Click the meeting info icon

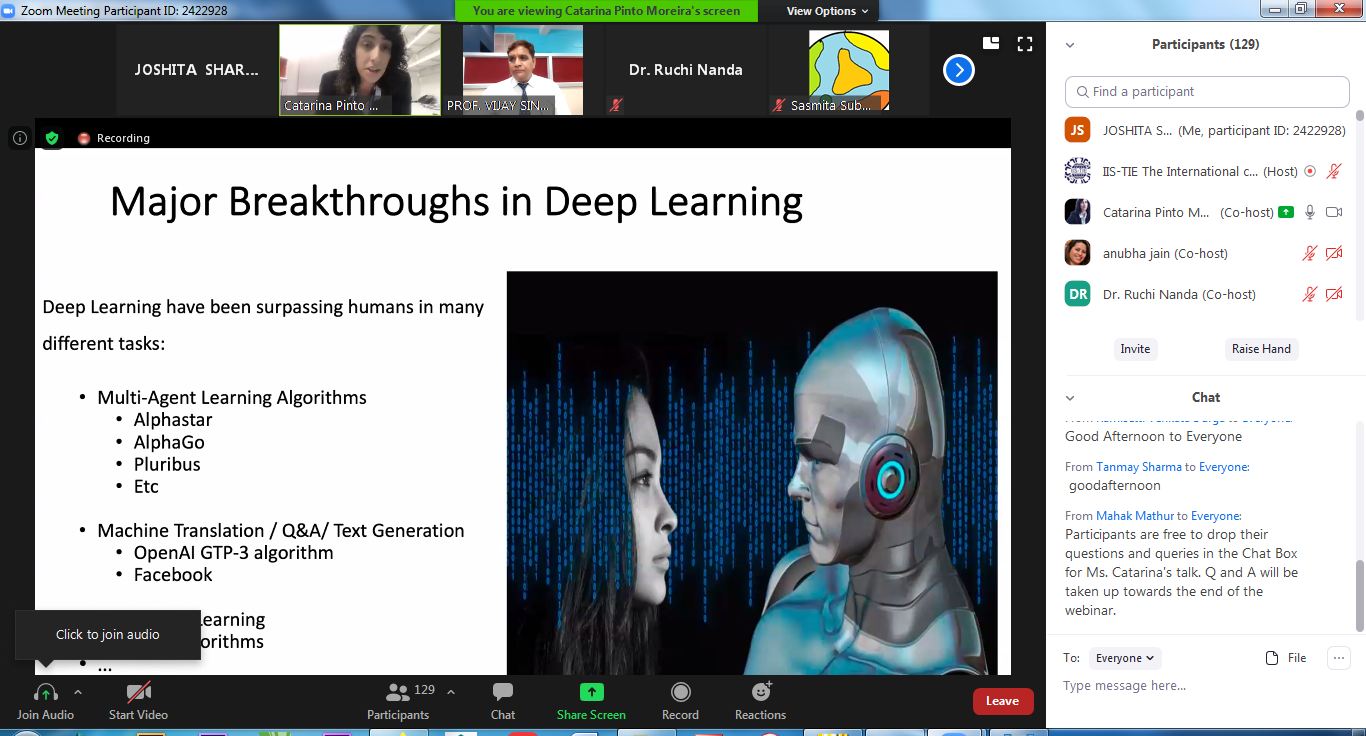pos(19,138)
